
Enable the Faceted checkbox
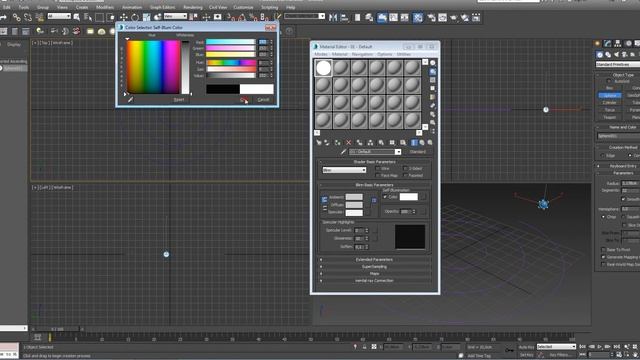coord(405,176)
